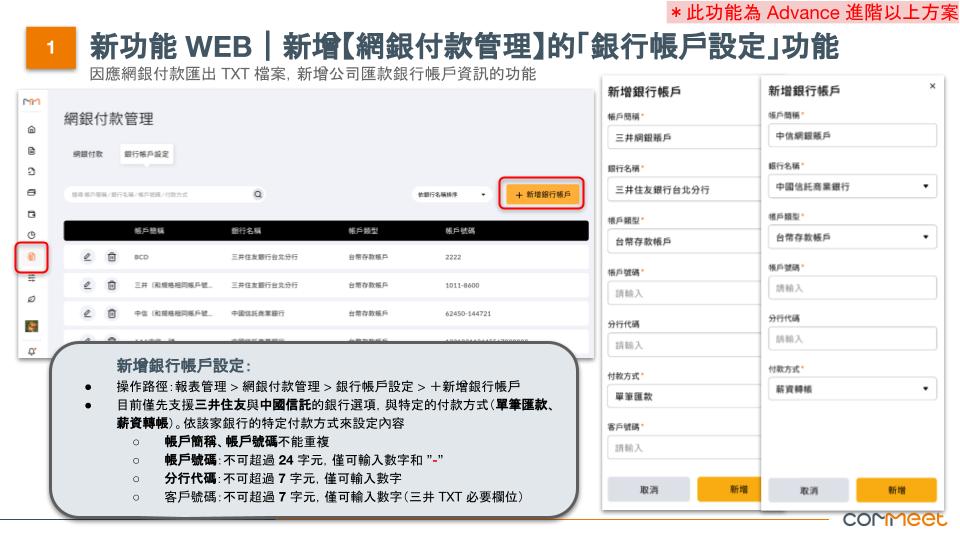Edit the account row numbered 62450-144721
Viewport: 960px width, 540px height.
click(88, 313)
